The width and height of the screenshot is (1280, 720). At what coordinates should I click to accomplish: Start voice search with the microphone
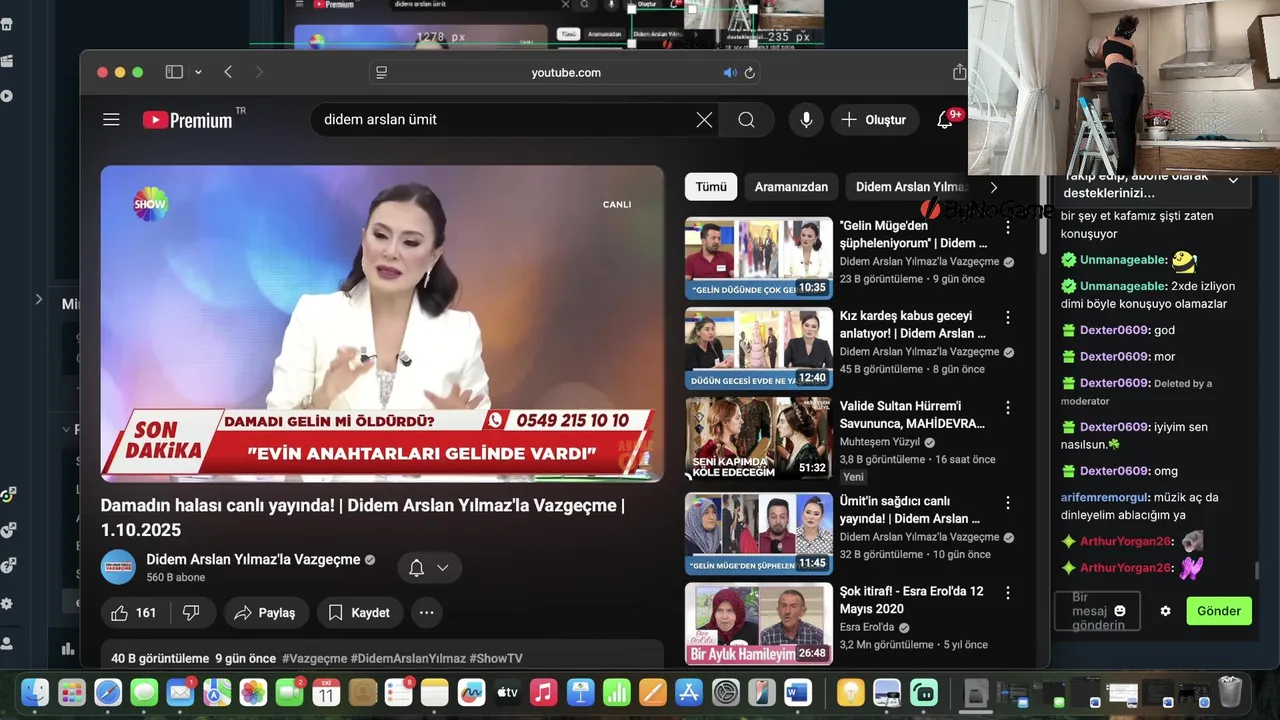(x=806, y=120)
